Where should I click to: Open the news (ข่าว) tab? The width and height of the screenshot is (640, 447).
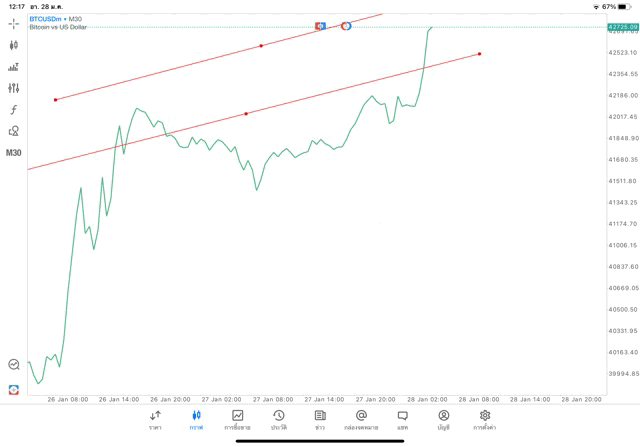[x=320, y=419]
